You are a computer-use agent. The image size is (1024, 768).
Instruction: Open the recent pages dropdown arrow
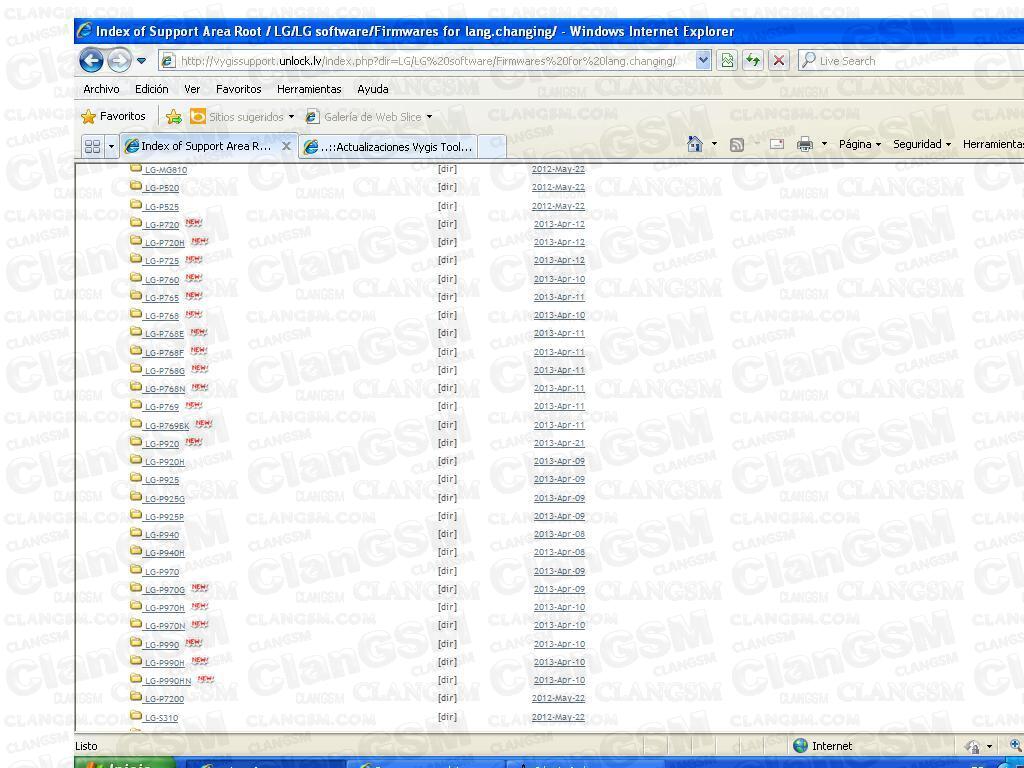point(142,61)
